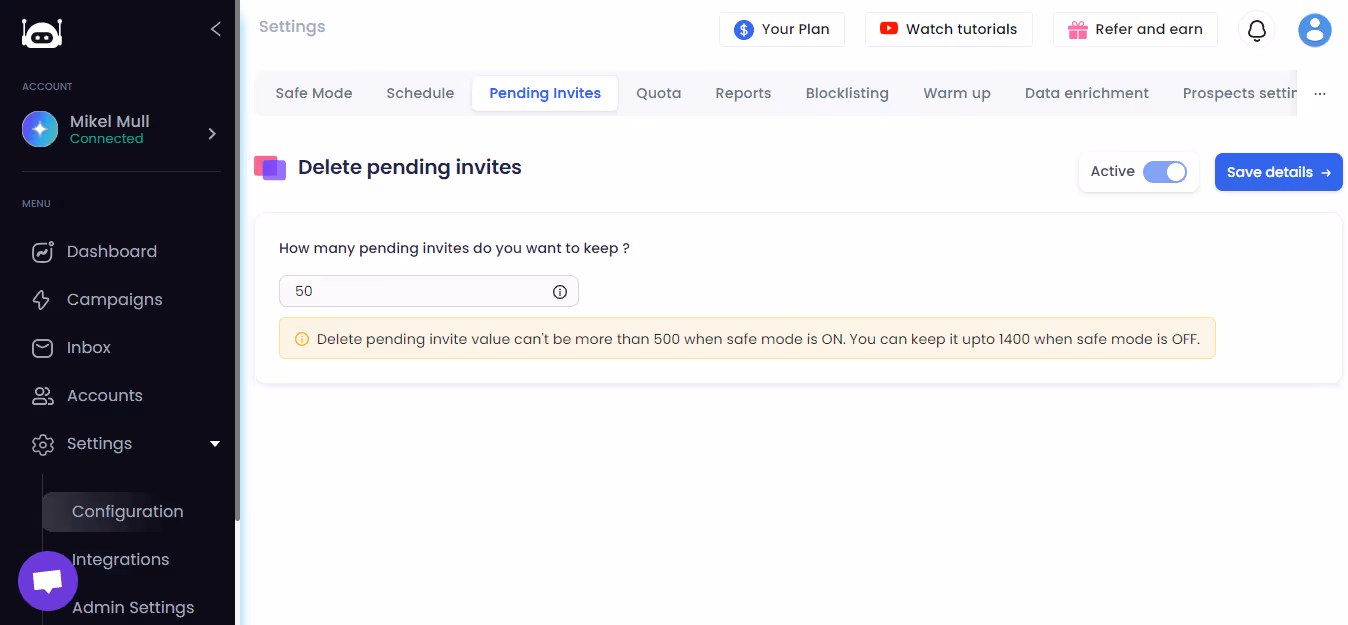1348x625 pixels.
Task: Open the hidden tabs overflow menu
Action: tap(1319, 92)
